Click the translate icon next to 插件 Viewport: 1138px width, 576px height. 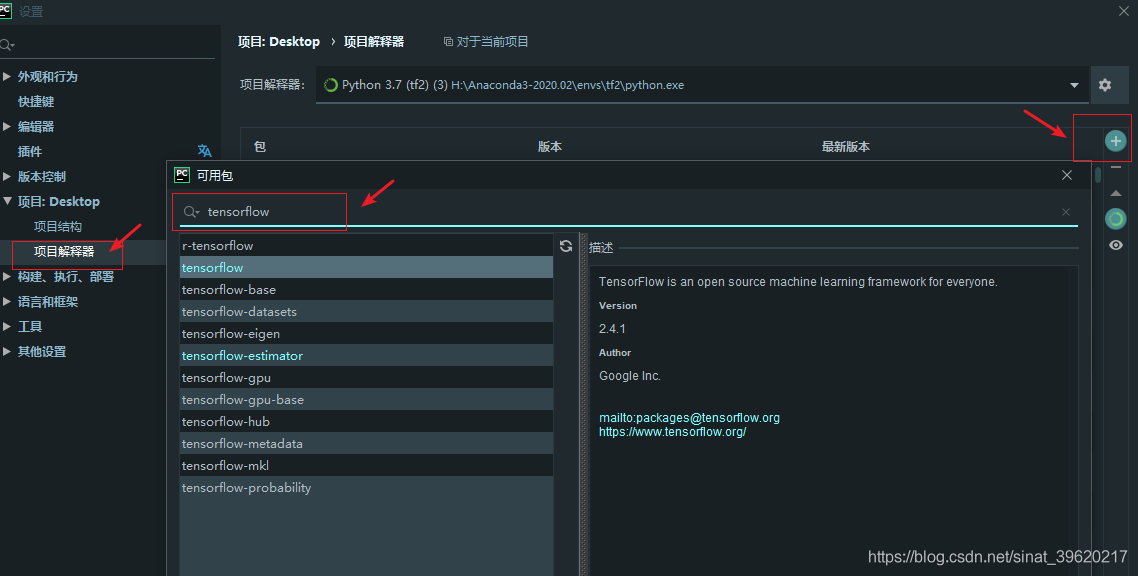205,151
